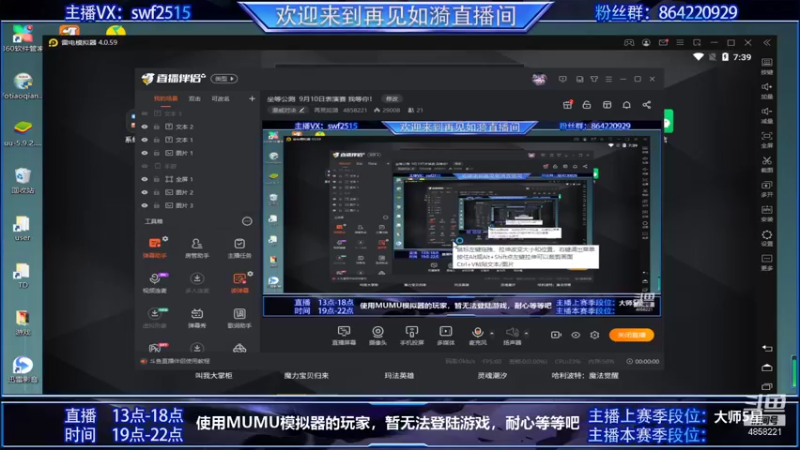Click the add scene plus icon
This screenshot has height=450, width=800.
pos(252,98)
